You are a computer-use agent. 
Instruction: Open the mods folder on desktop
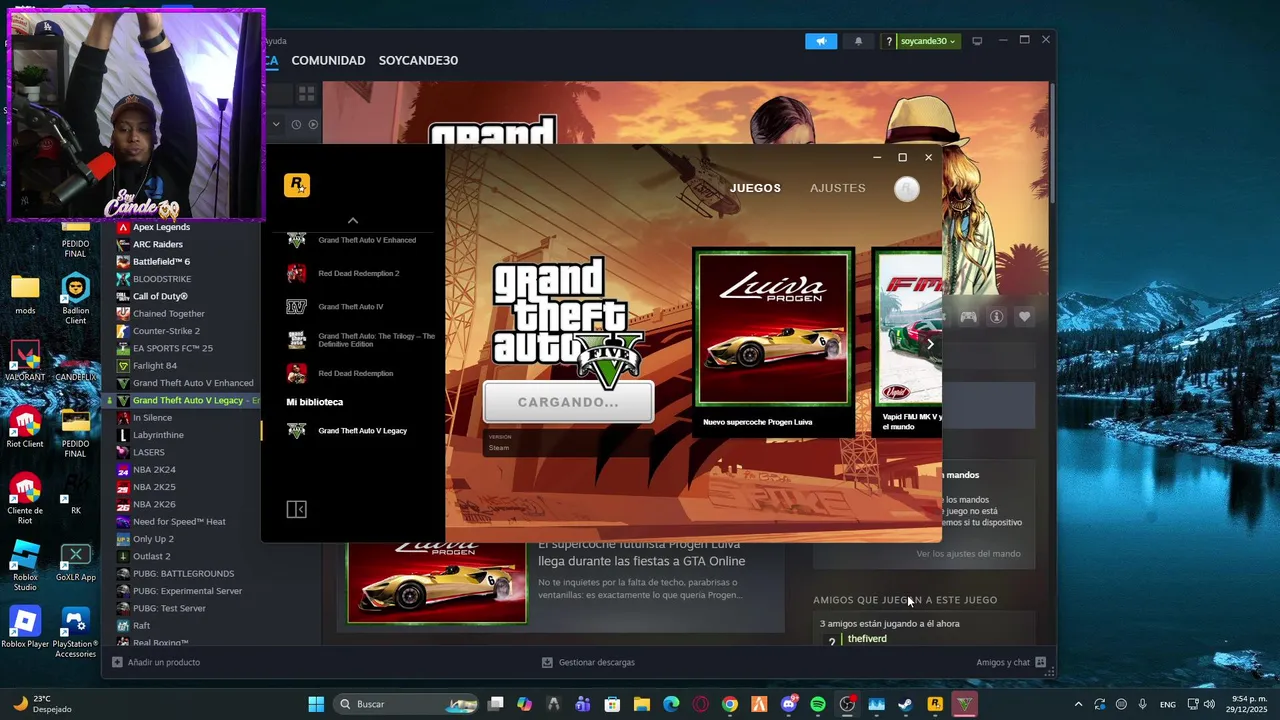coord(25,295)
